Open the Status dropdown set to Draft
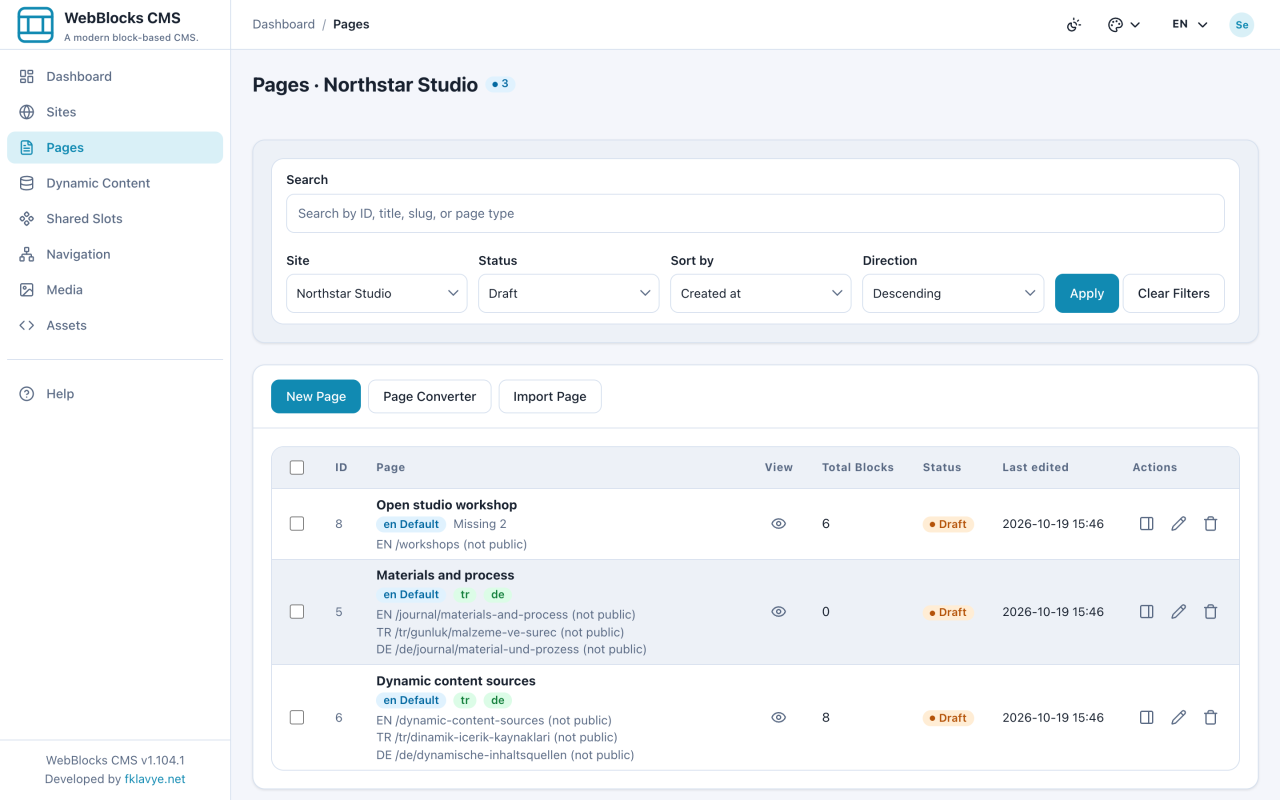 568,294
